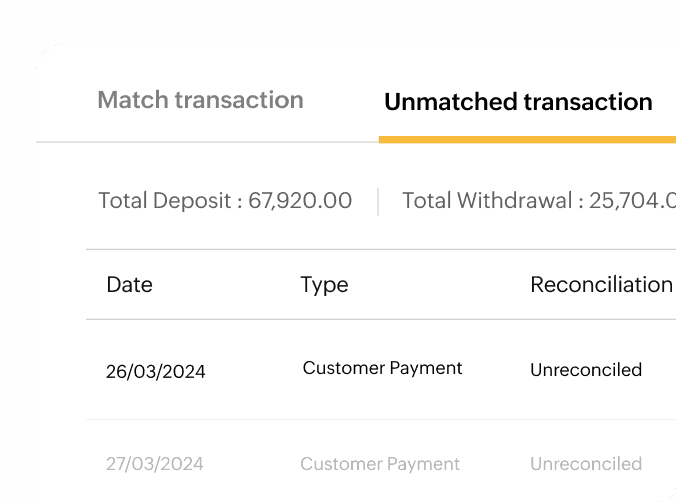The height and width of the screenshot is (502, 676).
Task: Select the Unmatched transaction tab
Action: coord(518,102)
